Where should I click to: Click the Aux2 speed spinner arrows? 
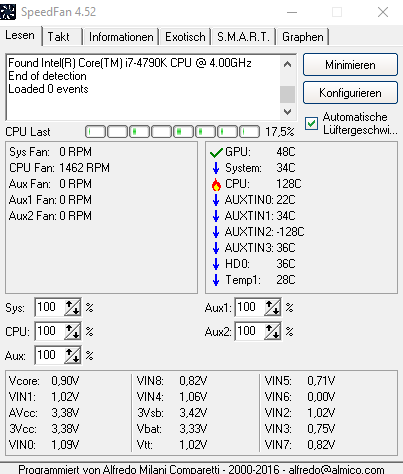(272, 331)
